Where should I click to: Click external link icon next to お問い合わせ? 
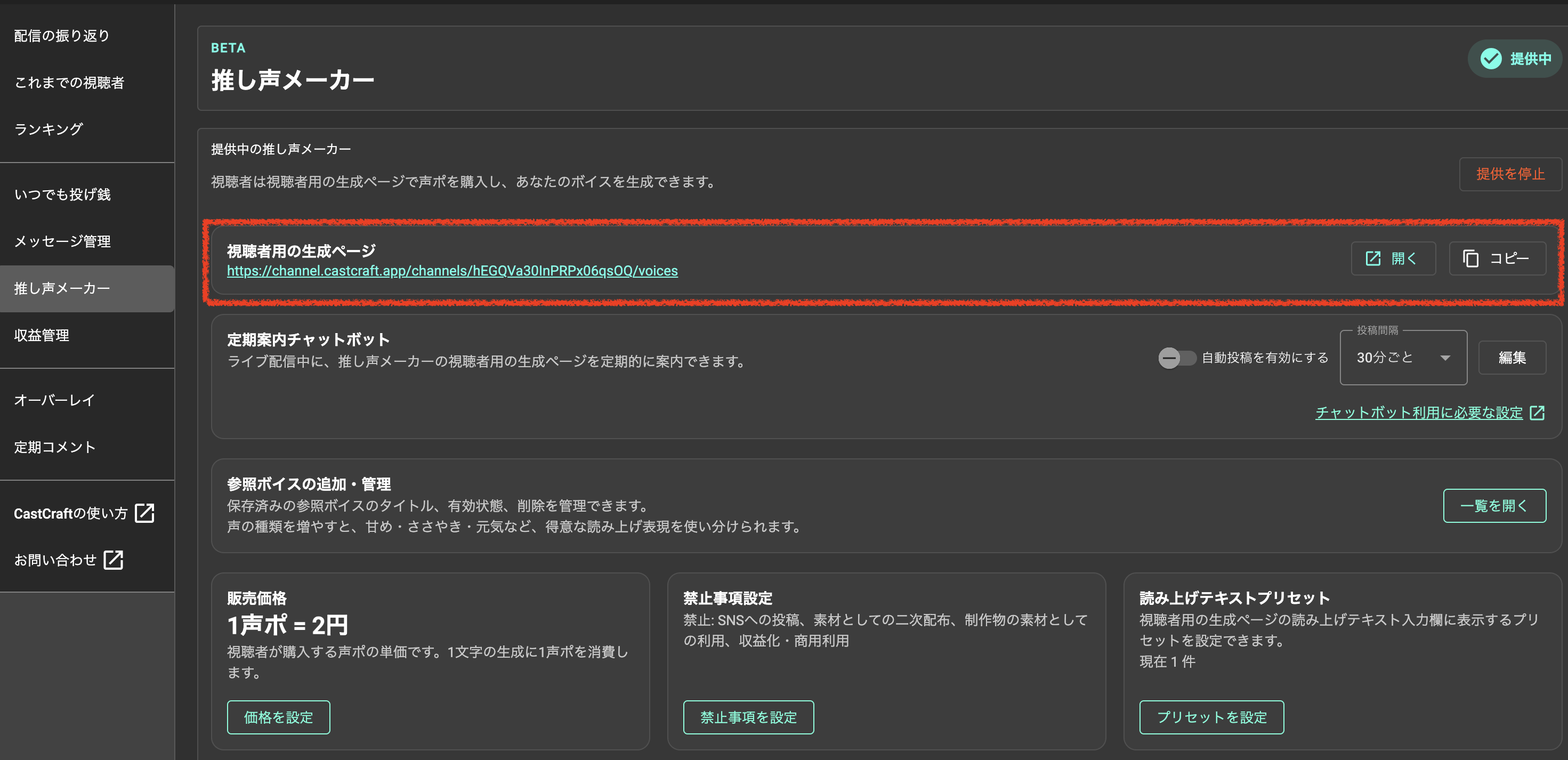click(x=113, y=560)
